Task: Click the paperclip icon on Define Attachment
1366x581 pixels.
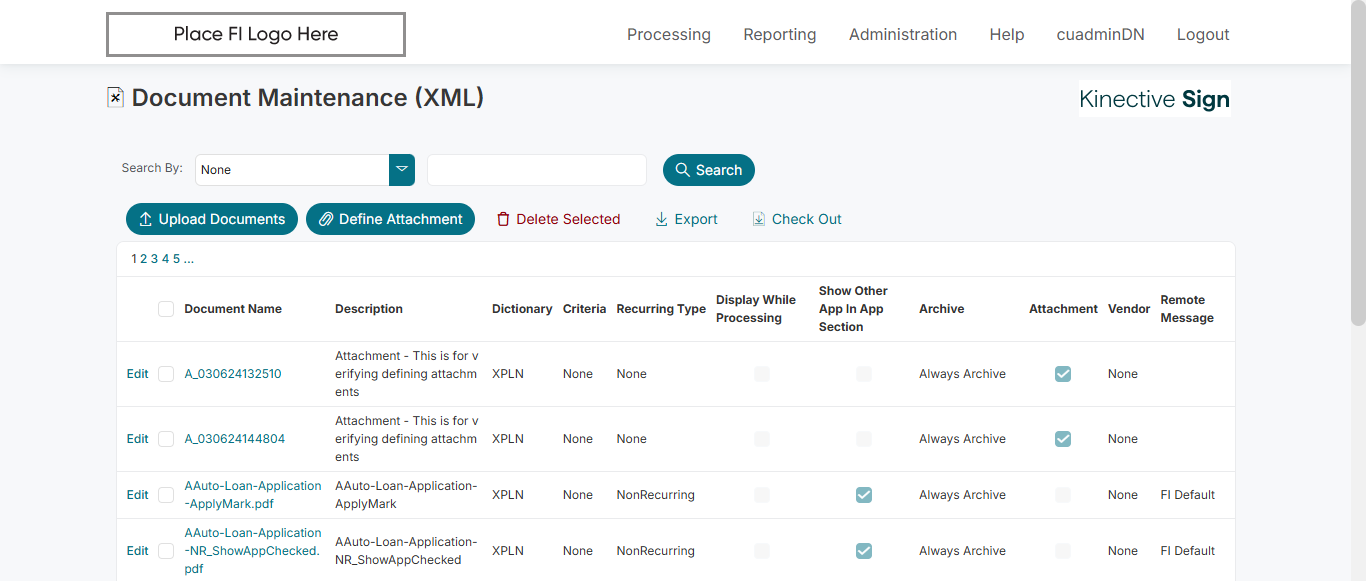Action: coord(326,219)
